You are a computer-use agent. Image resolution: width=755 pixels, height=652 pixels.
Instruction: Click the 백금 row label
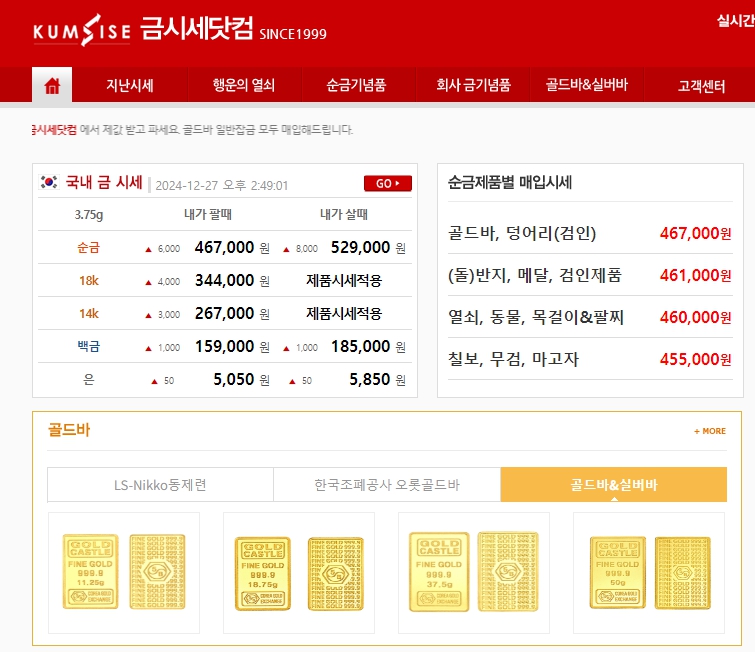89,346
